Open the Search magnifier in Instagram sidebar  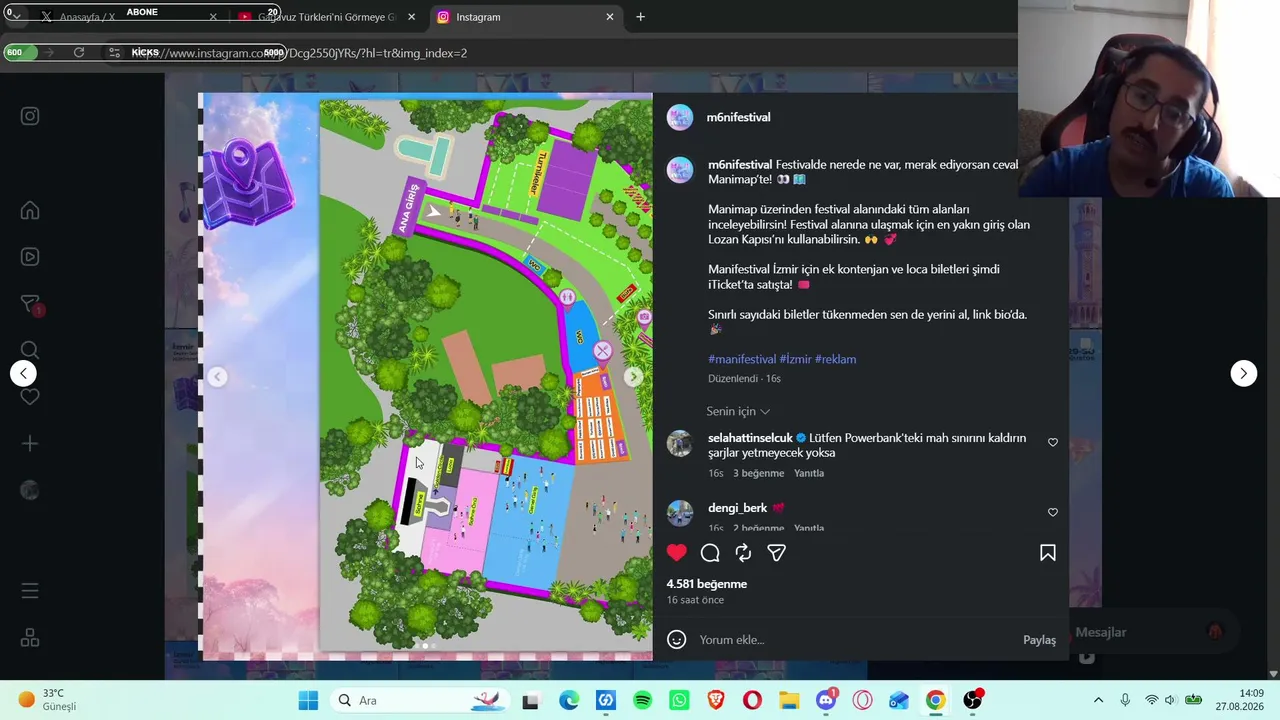(30, 350)
